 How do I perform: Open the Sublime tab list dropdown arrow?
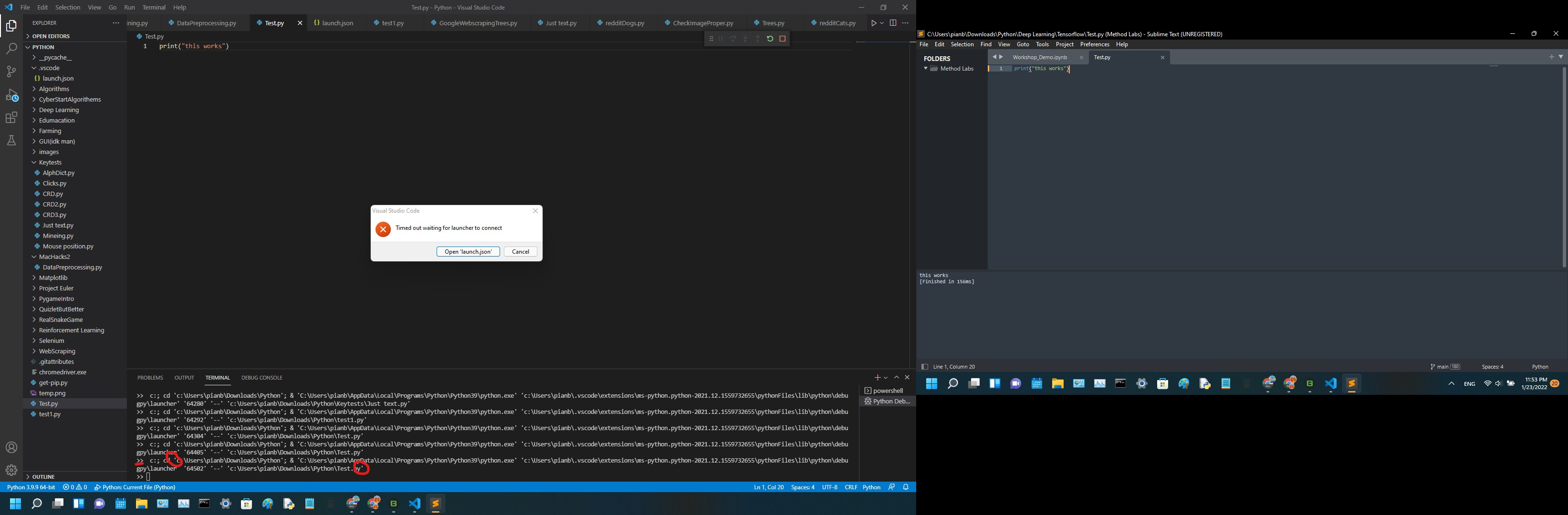click(x=1561, y=57)
